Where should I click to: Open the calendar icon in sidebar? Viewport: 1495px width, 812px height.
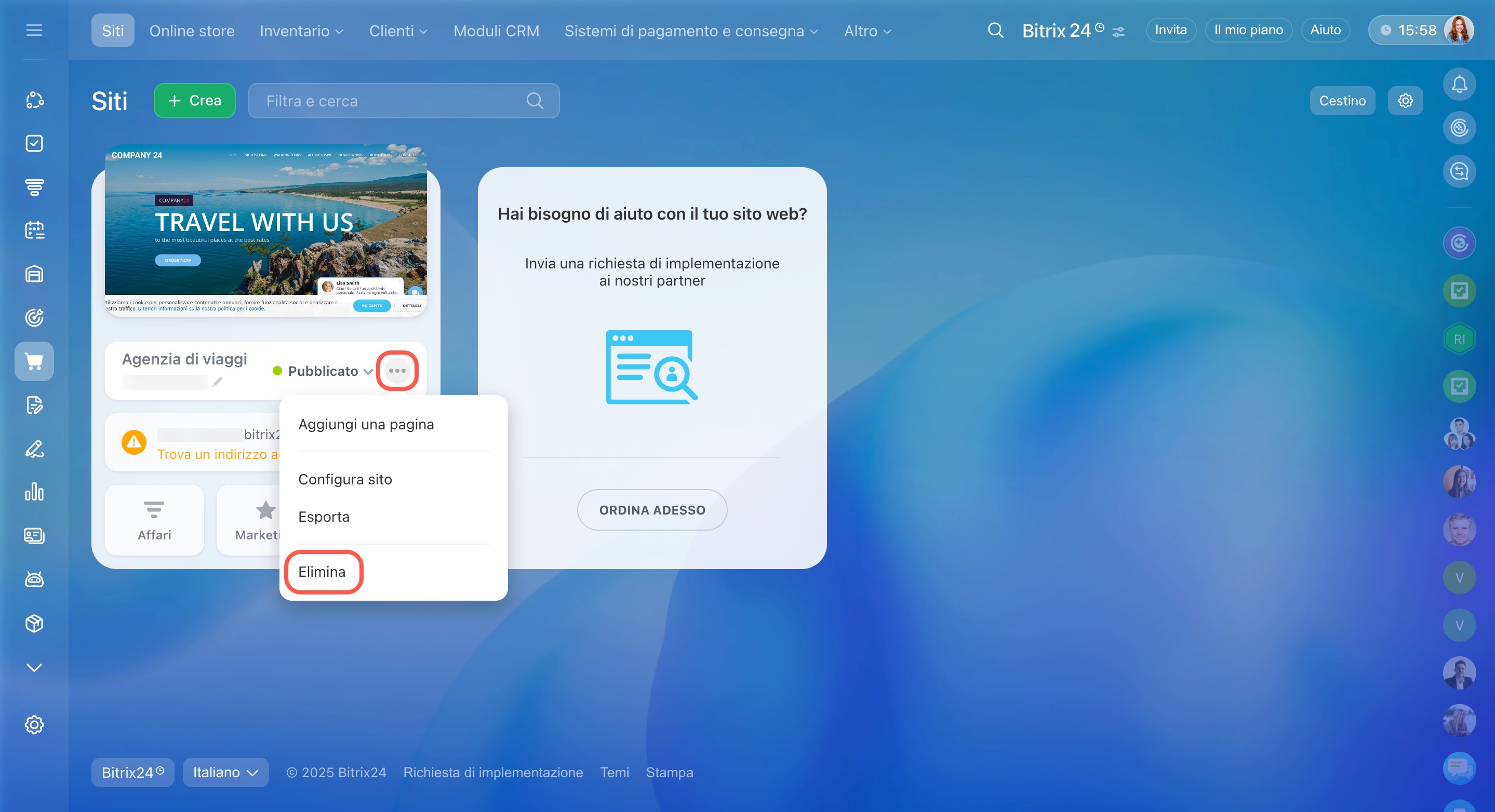(x=34, y=231)
